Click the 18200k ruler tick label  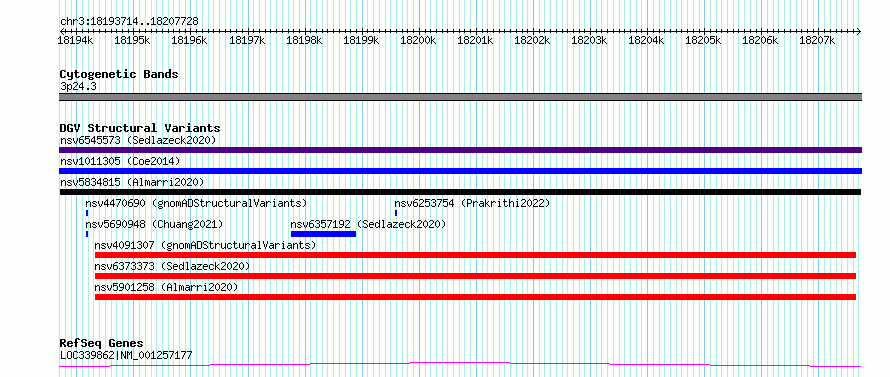pos(418,40)
